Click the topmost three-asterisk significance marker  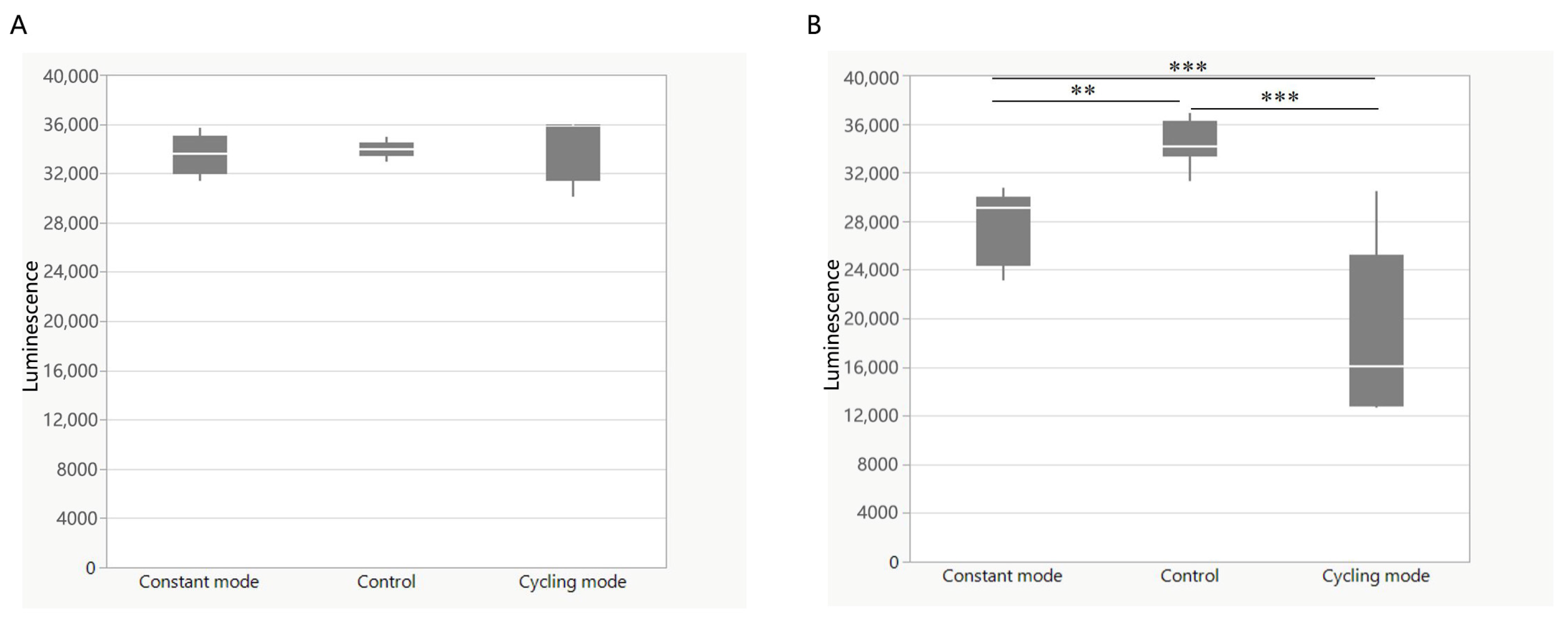pyautogui.click(x=1188, y=67)
